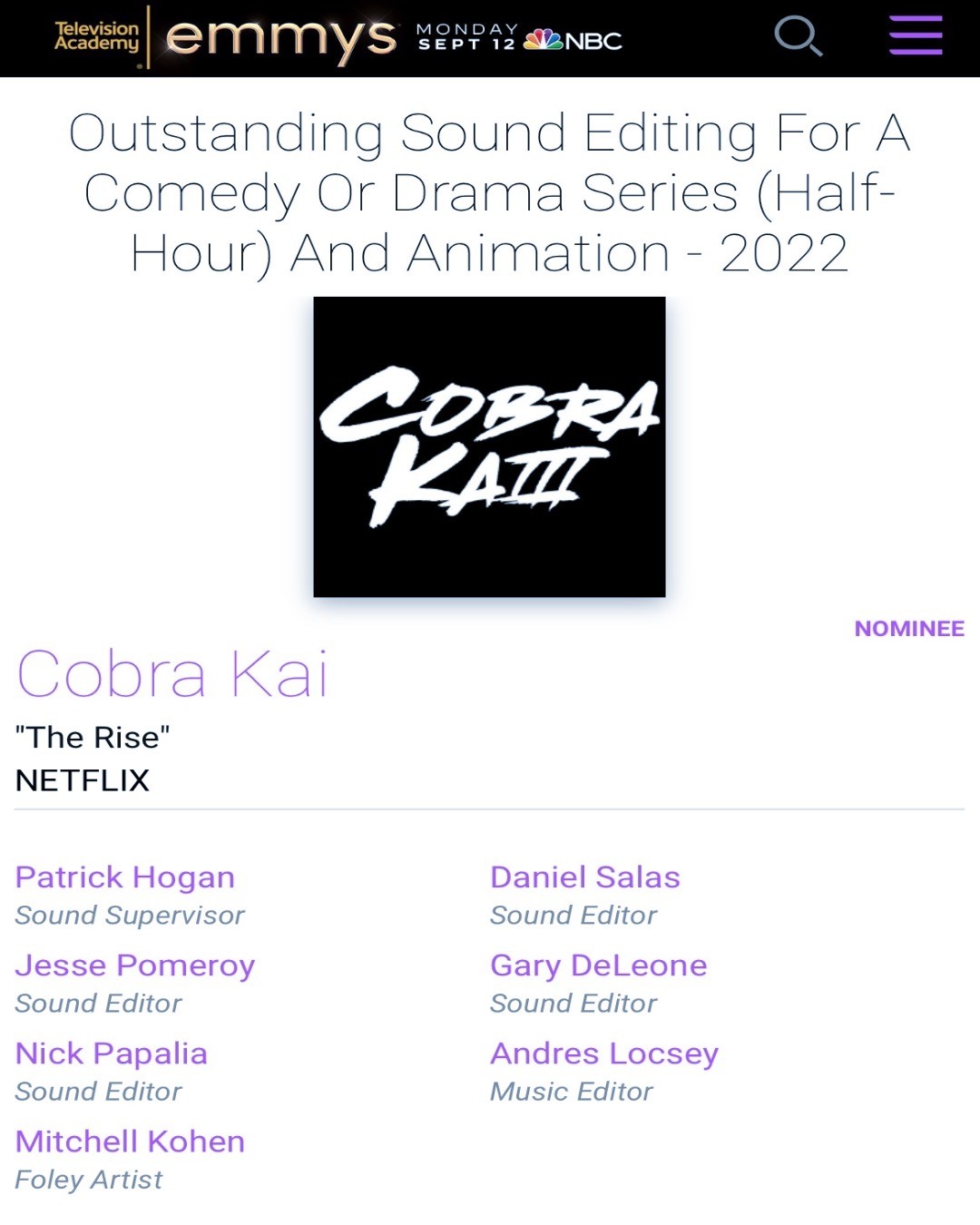The width and height of the screenshot is (980, 1225).
Task: Open the hamburger navigation menu
Action: [x=914, y=36]
